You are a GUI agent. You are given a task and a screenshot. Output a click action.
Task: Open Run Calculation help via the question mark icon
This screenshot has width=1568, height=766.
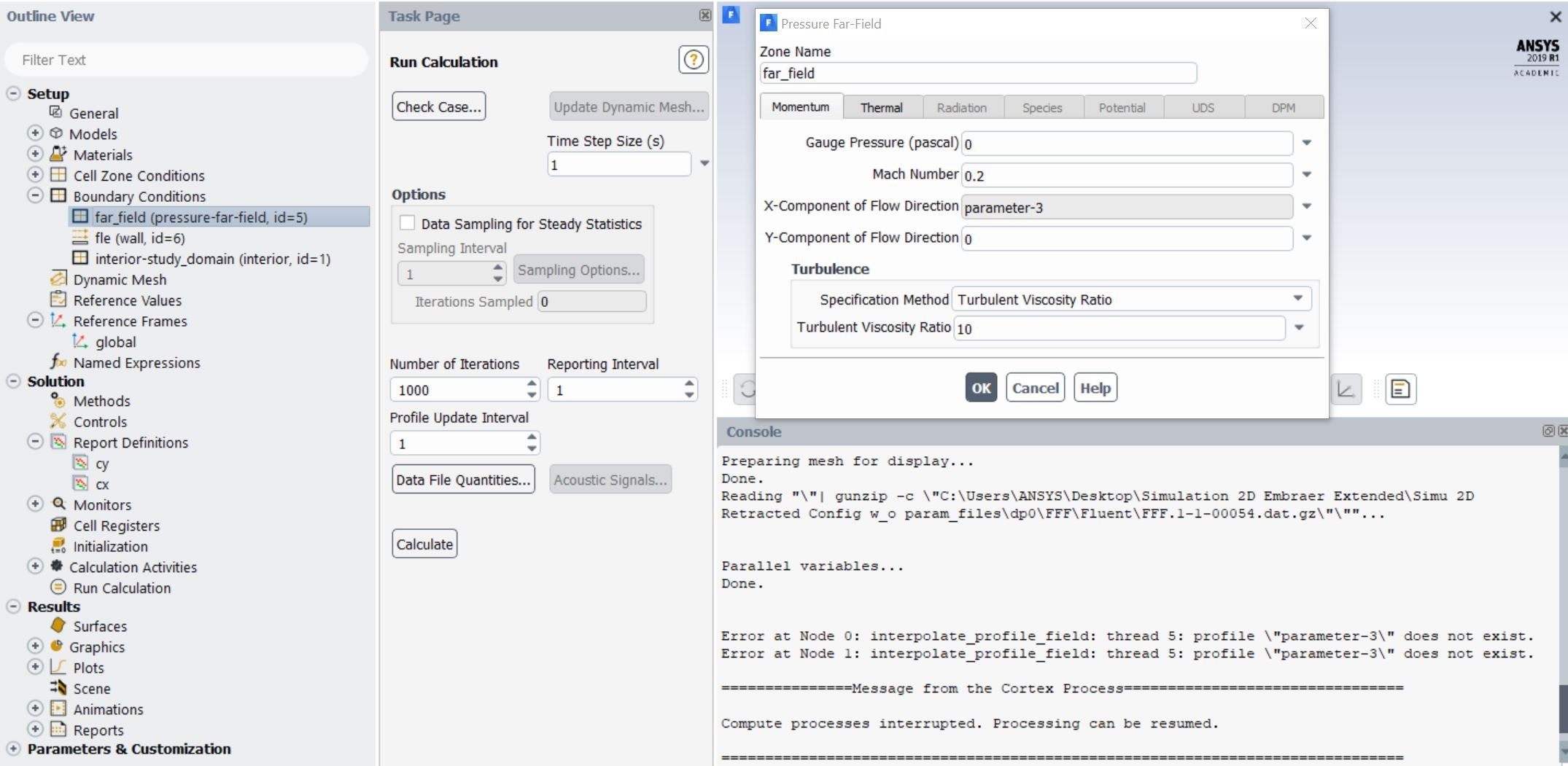[692, 60]
